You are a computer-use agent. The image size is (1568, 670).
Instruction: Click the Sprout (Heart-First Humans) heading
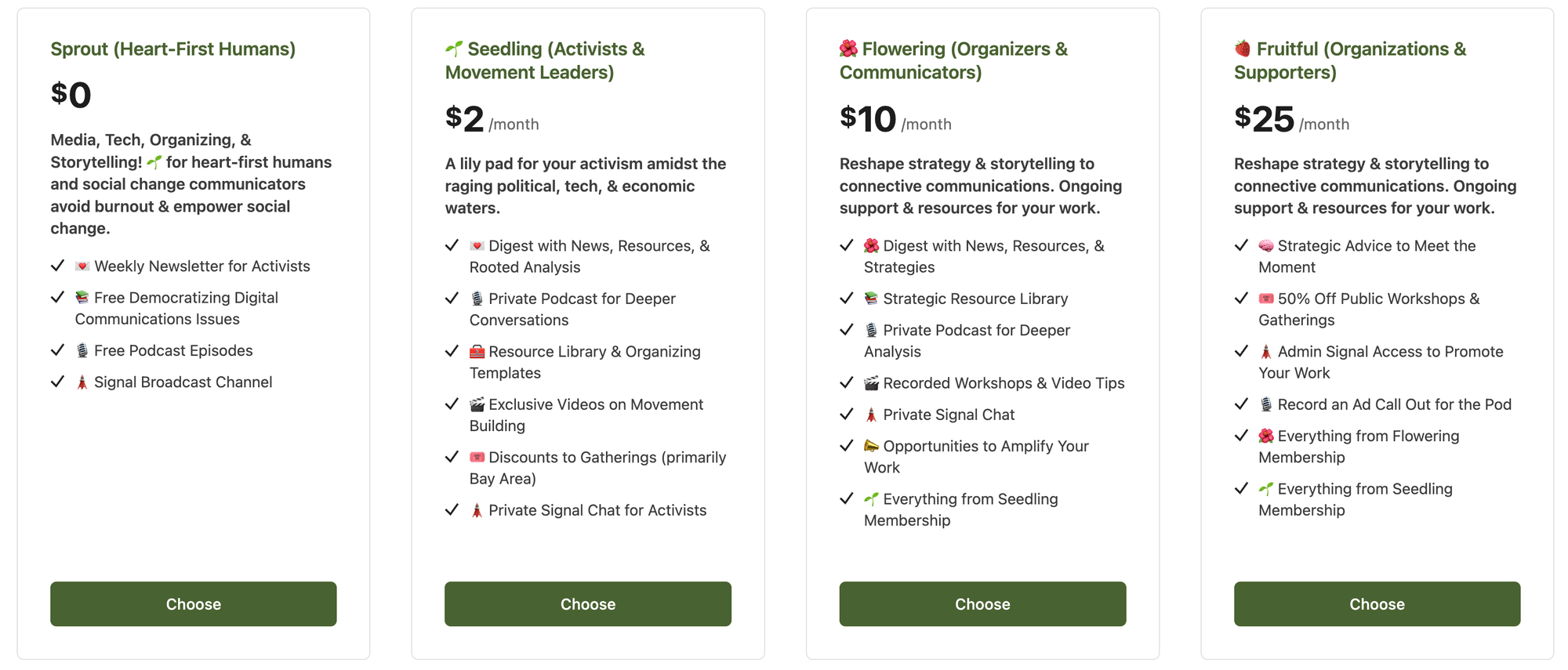173,49
